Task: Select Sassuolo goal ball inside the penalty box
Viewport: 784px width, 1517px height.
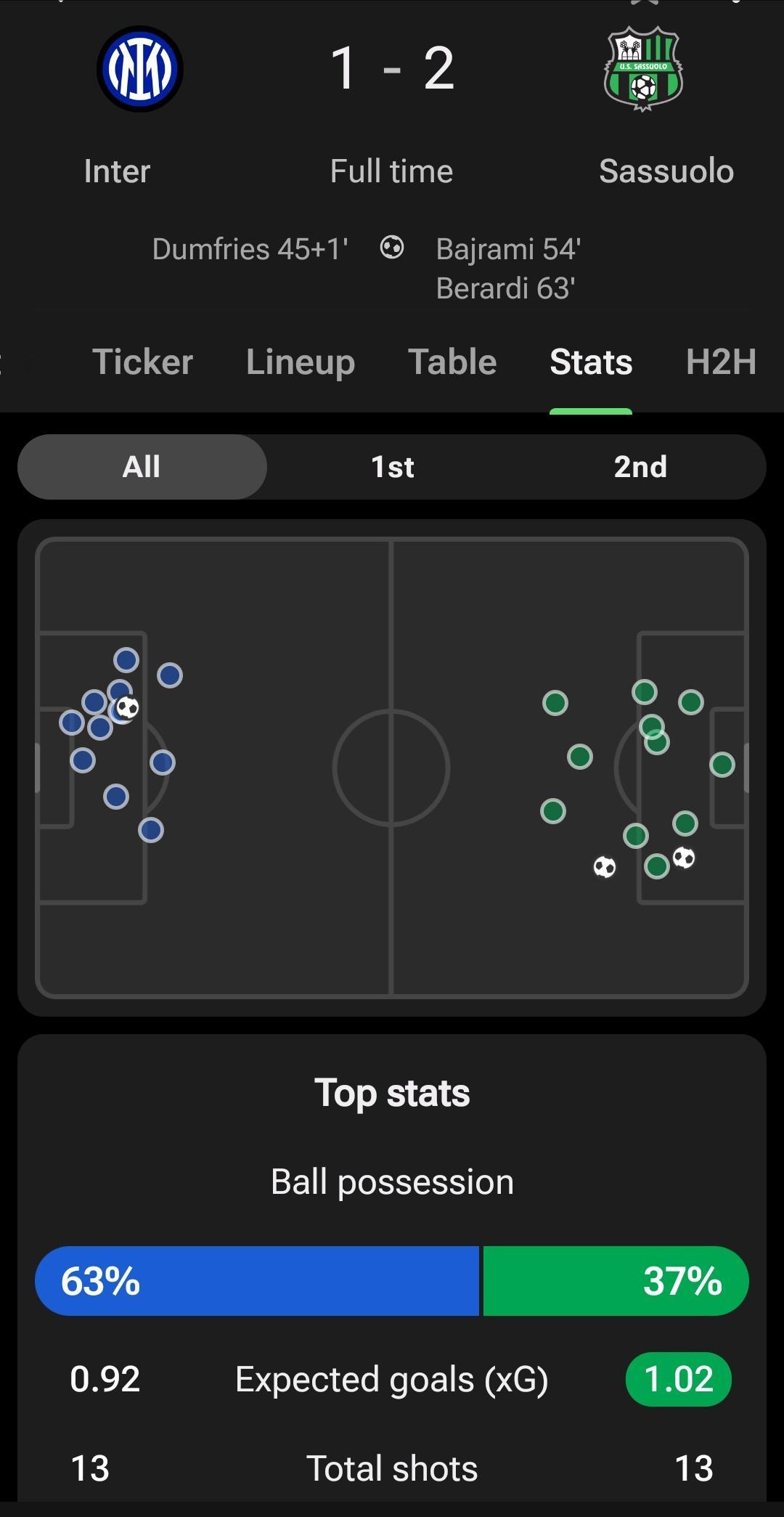Action: click(683, 858)
